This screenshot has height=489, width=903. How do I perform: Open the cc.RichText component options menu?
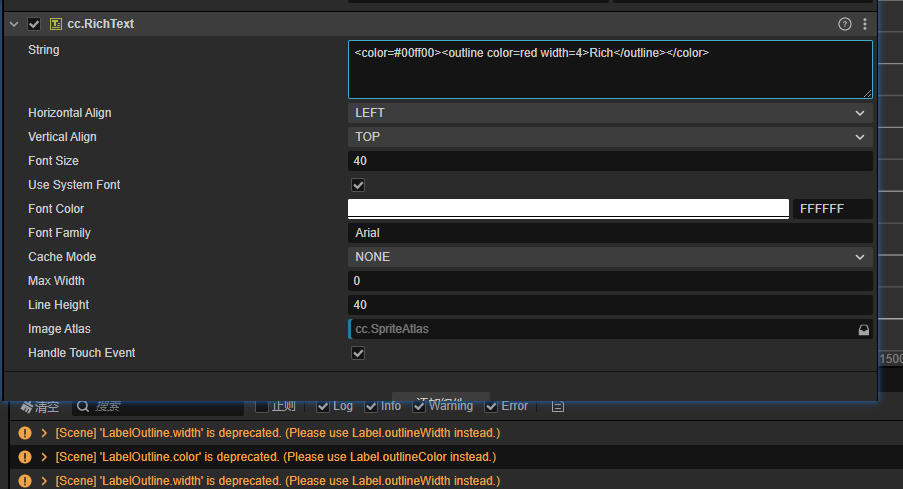click(865, 24)
